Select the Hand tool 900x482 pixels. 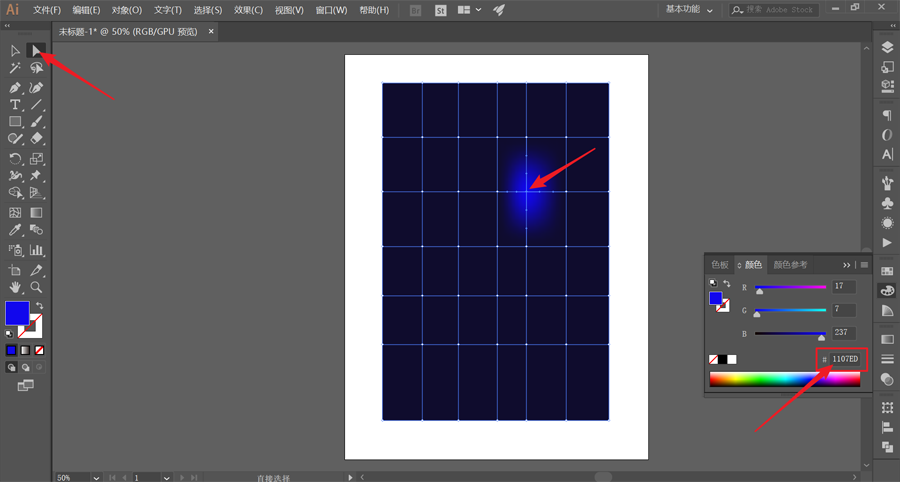[x=15, y=287]
